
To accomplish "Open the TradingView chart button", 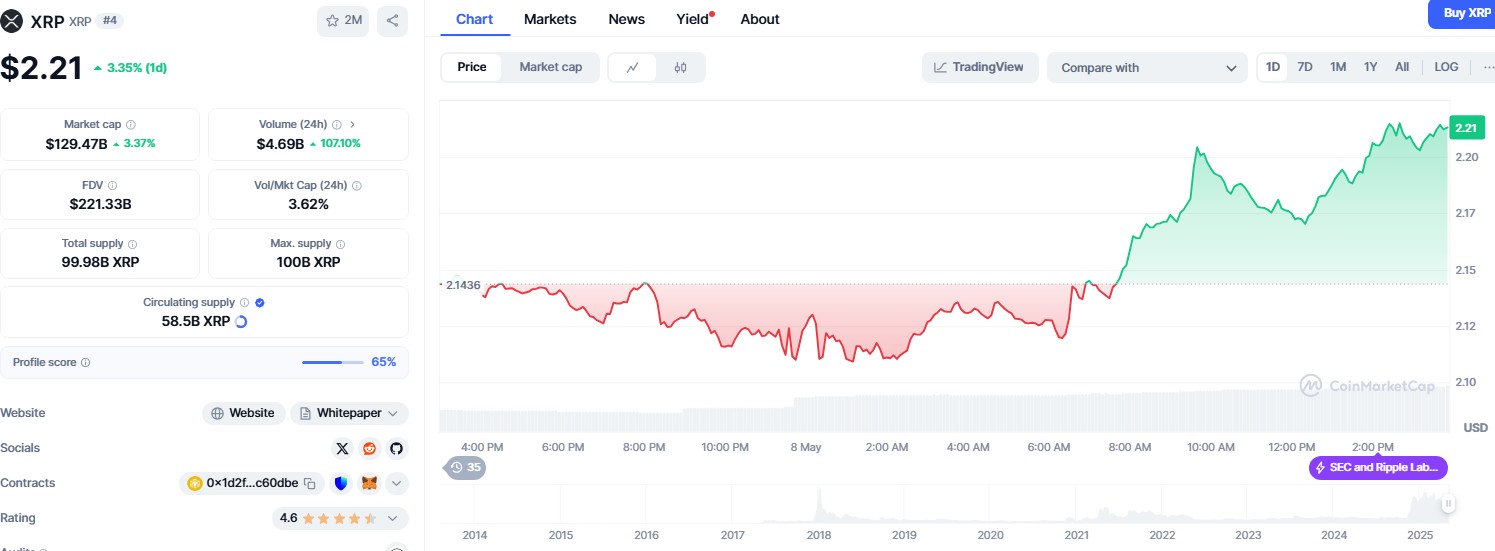I will [x=980, y=67].
